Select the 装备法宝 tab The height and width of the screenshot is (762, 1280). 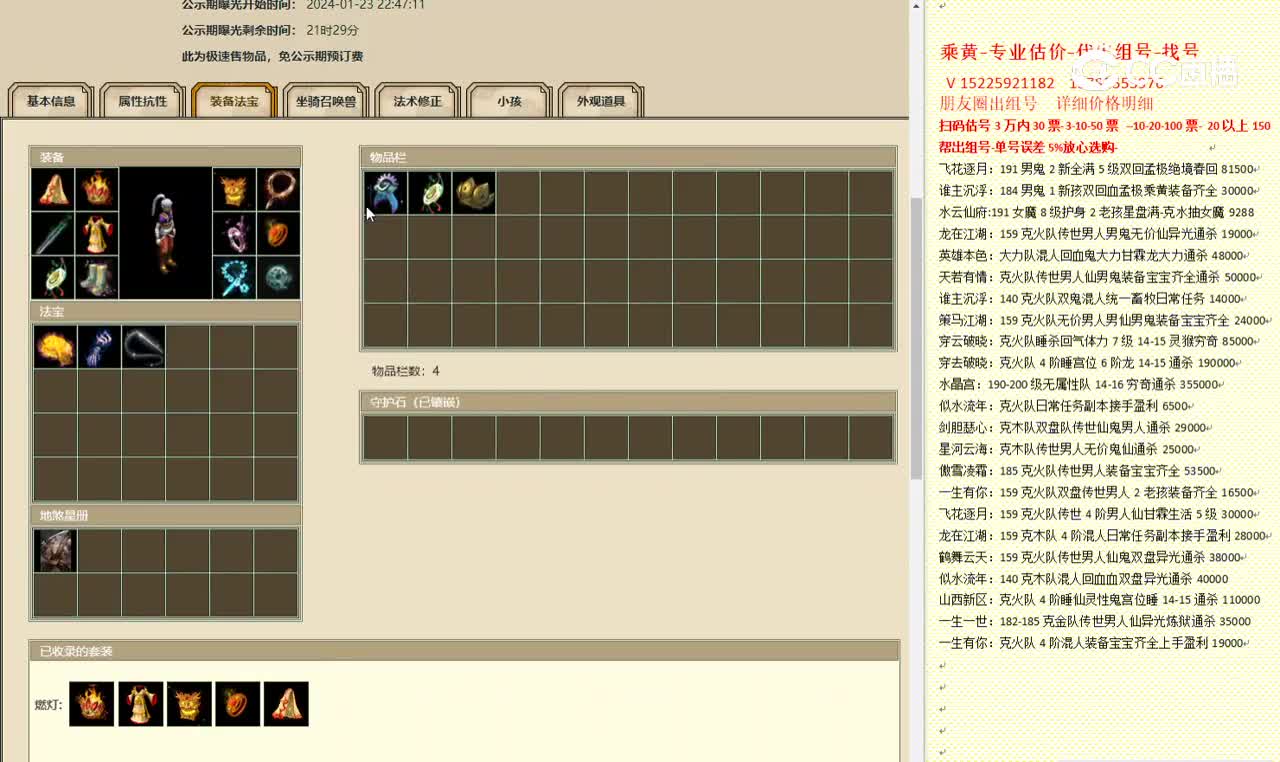tap(234, 101)
